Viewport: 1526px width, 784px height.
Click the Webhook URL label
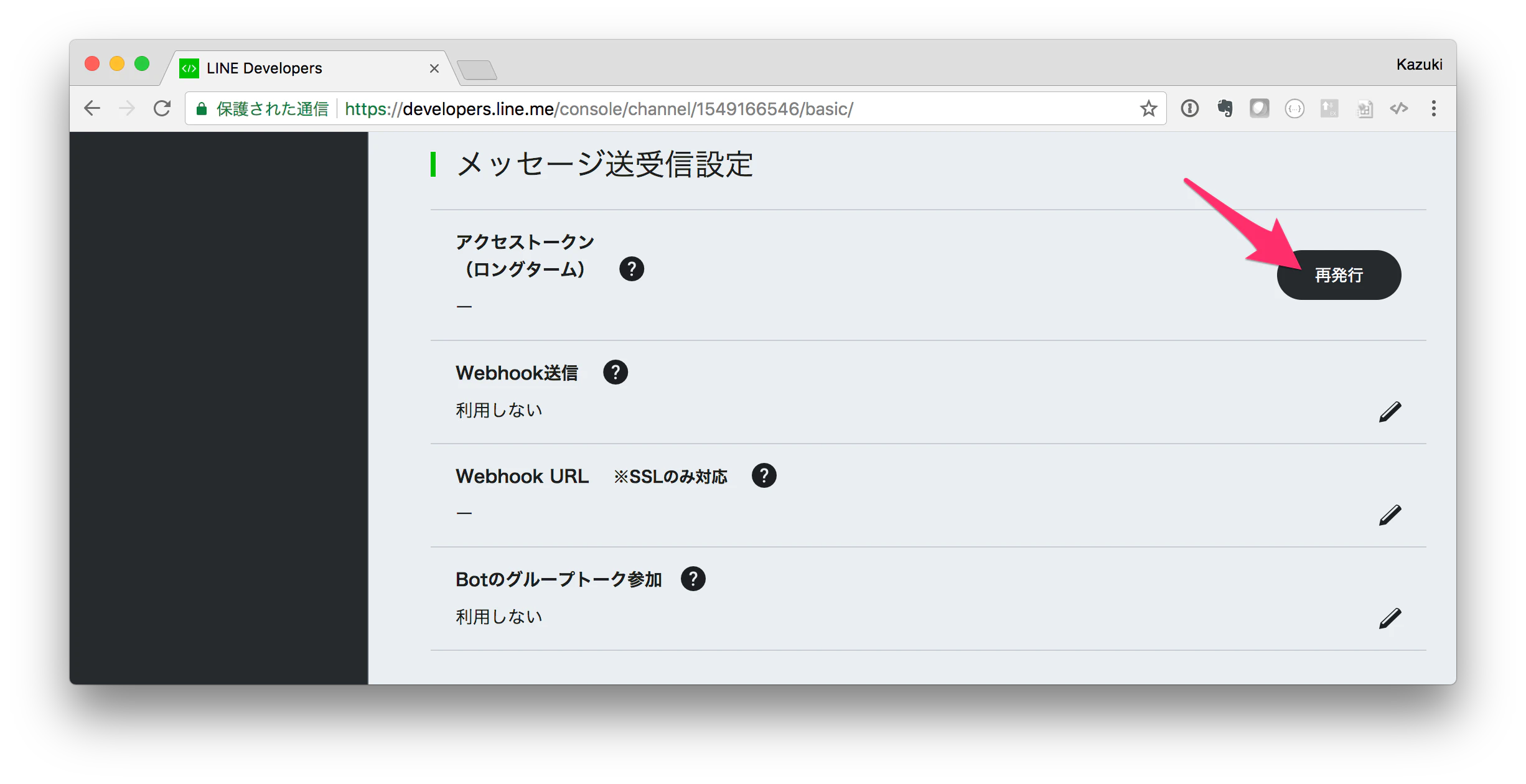tap(522, 476)
